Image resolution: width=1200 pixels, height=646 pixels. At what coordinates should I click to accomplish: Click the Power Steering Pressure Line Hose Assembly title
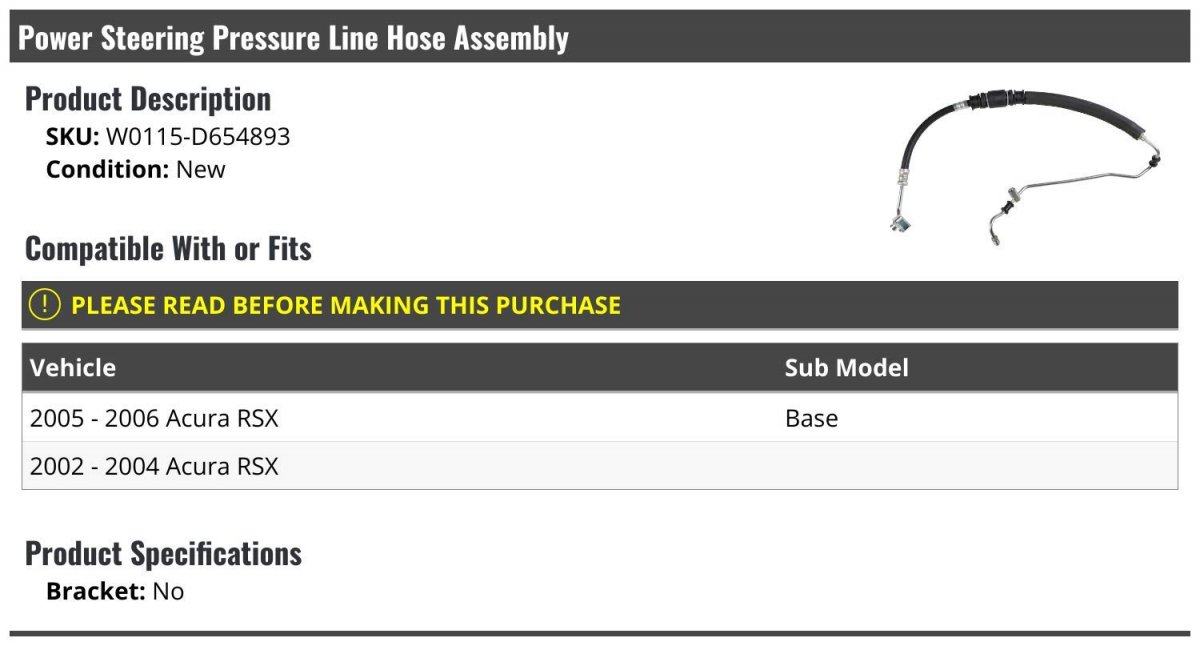[x=293, y=38]
